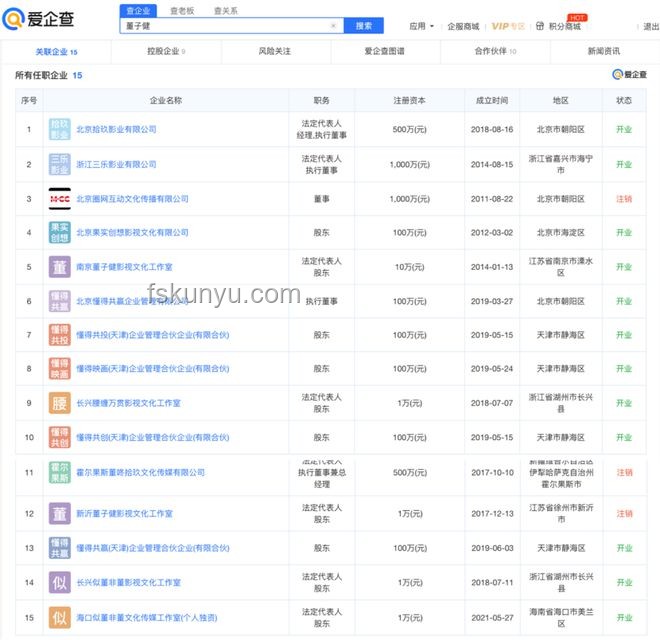
Task: Clear the search box with the X icon
Action: point(333,26)
